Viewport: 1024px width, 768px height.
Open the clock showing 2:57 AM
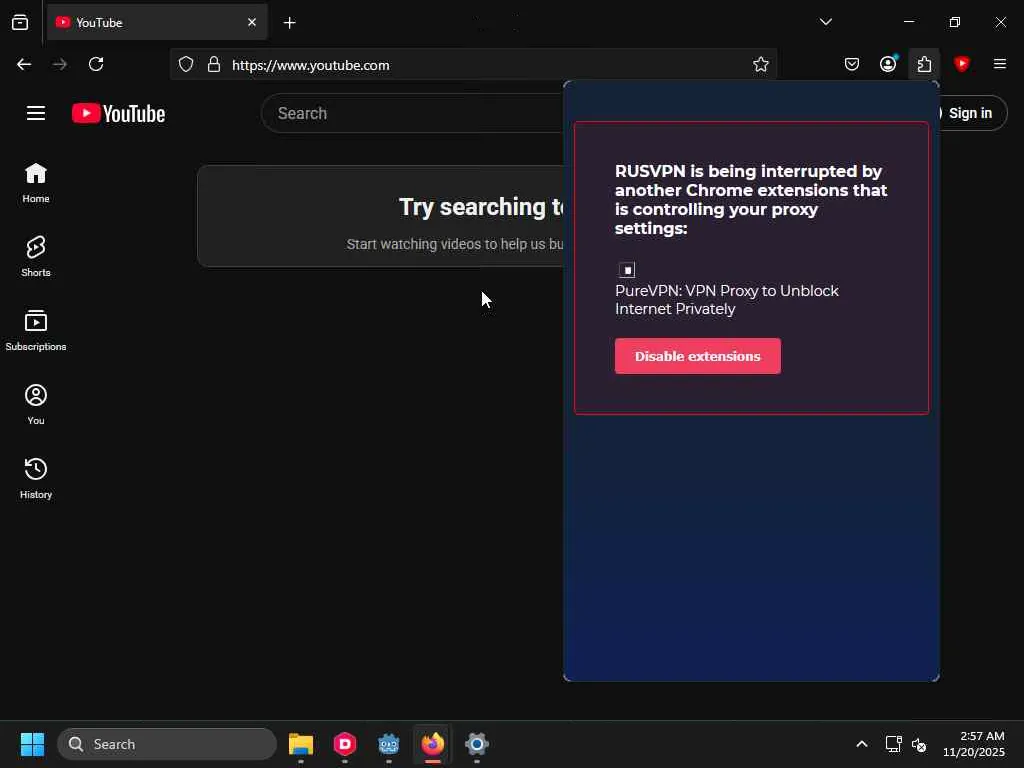973,744
